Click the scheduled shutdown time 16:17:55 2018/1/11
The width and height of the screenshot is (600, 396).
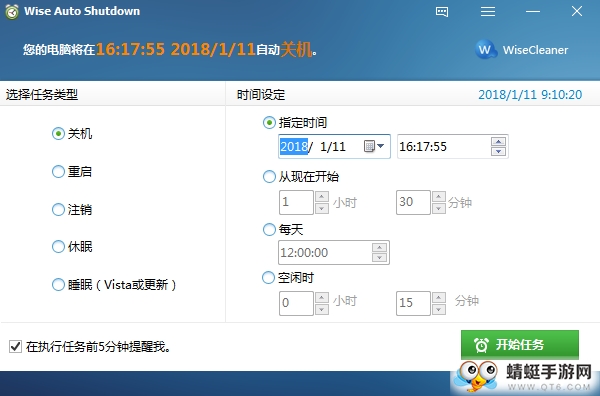pos(175,50)
